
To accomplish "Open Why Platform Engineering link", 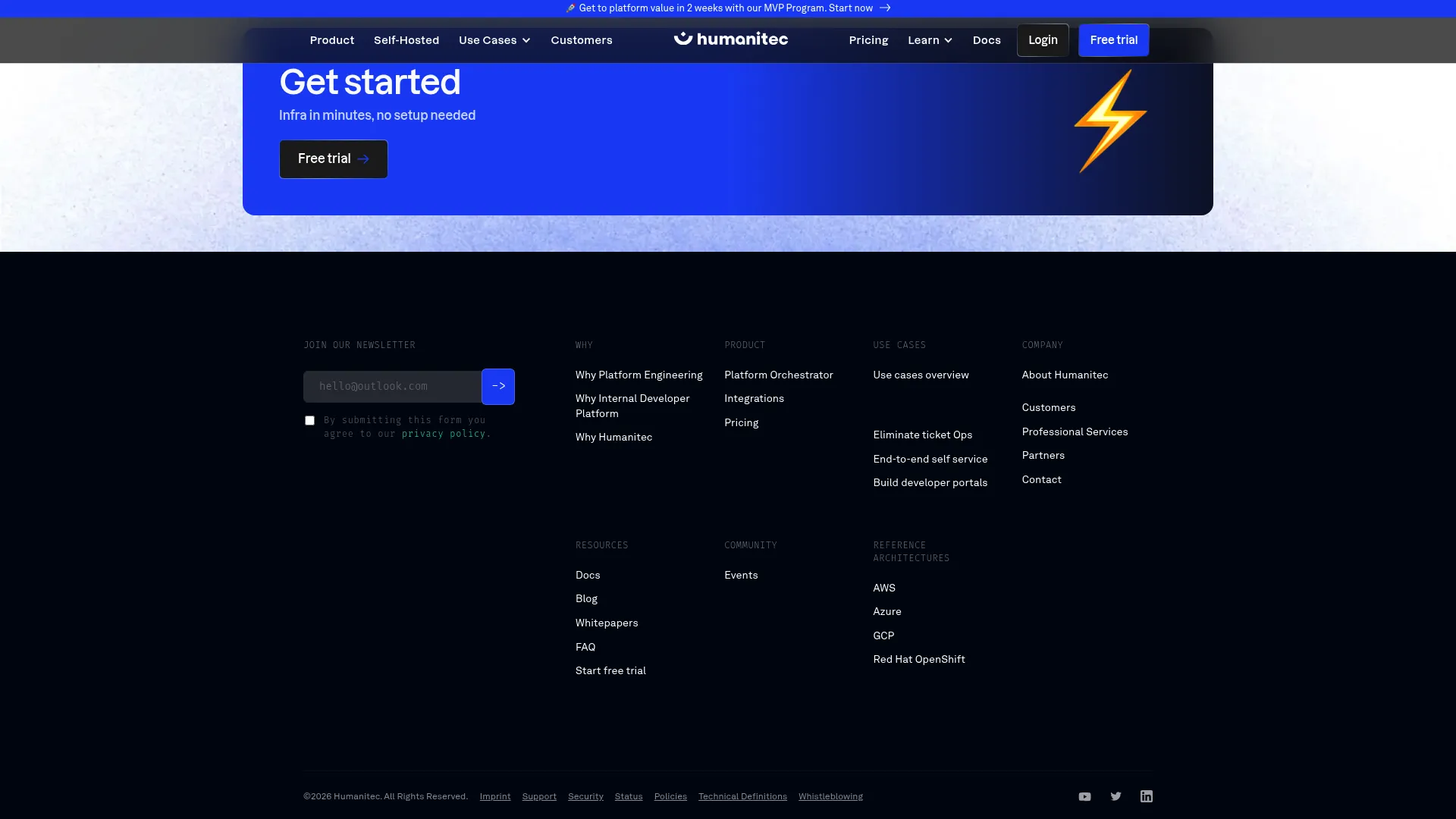I will 639,375.
